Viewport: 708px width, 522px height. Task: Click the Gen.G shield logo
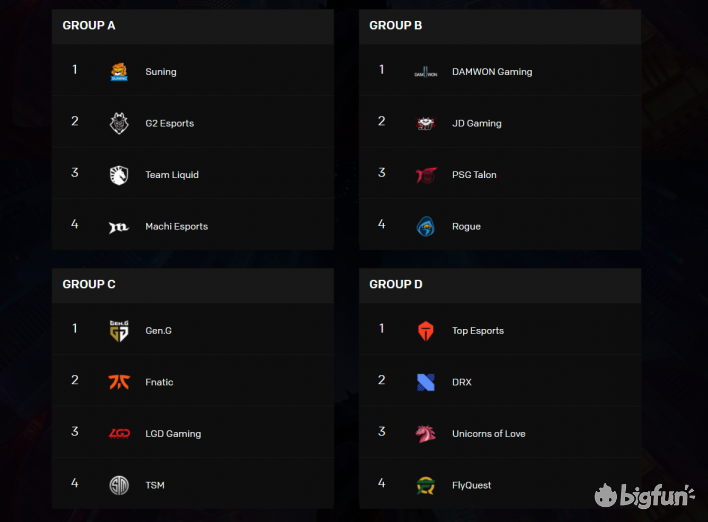coord(119,331)
